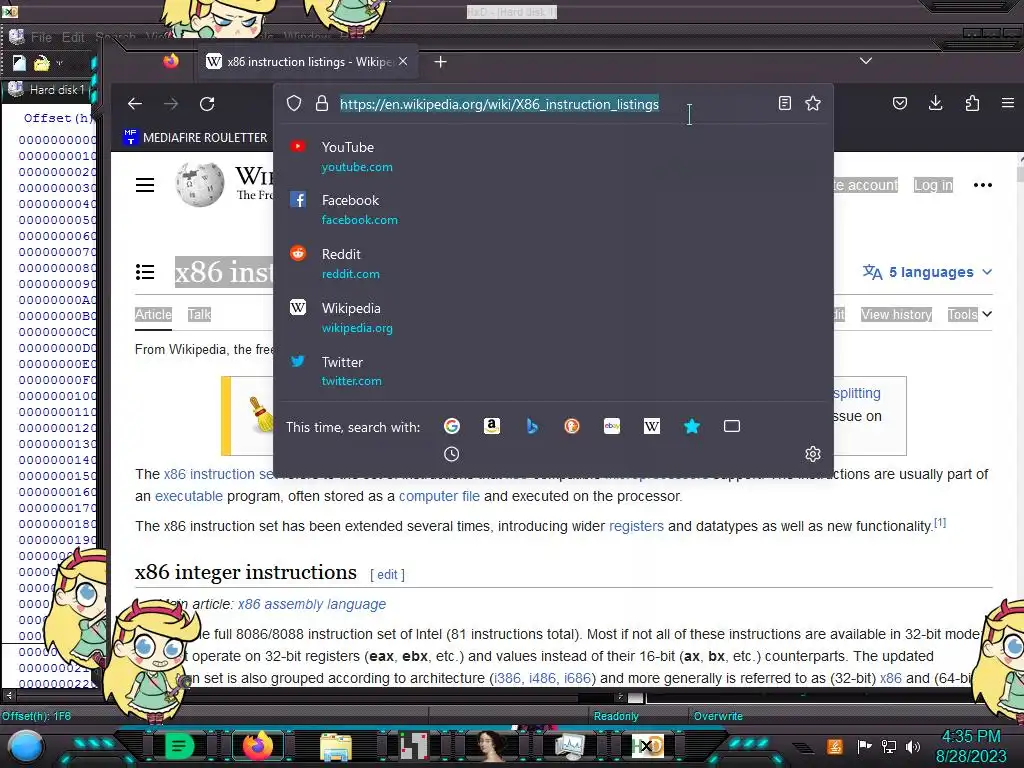
Task: Open the Save to Pocket icon
Action: 900,103
